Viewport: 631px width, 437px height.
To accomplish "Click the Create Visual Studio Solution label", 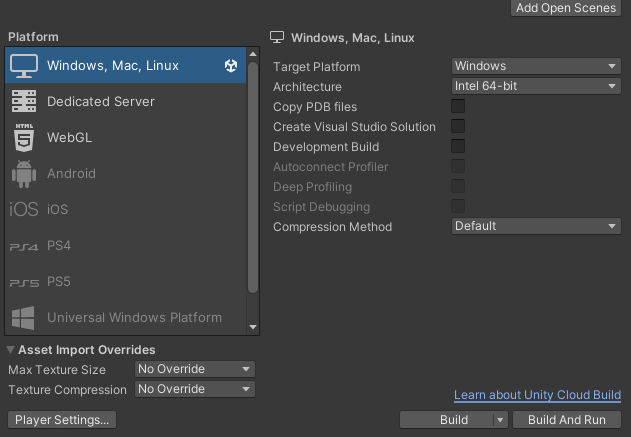I will click(354, 127).
